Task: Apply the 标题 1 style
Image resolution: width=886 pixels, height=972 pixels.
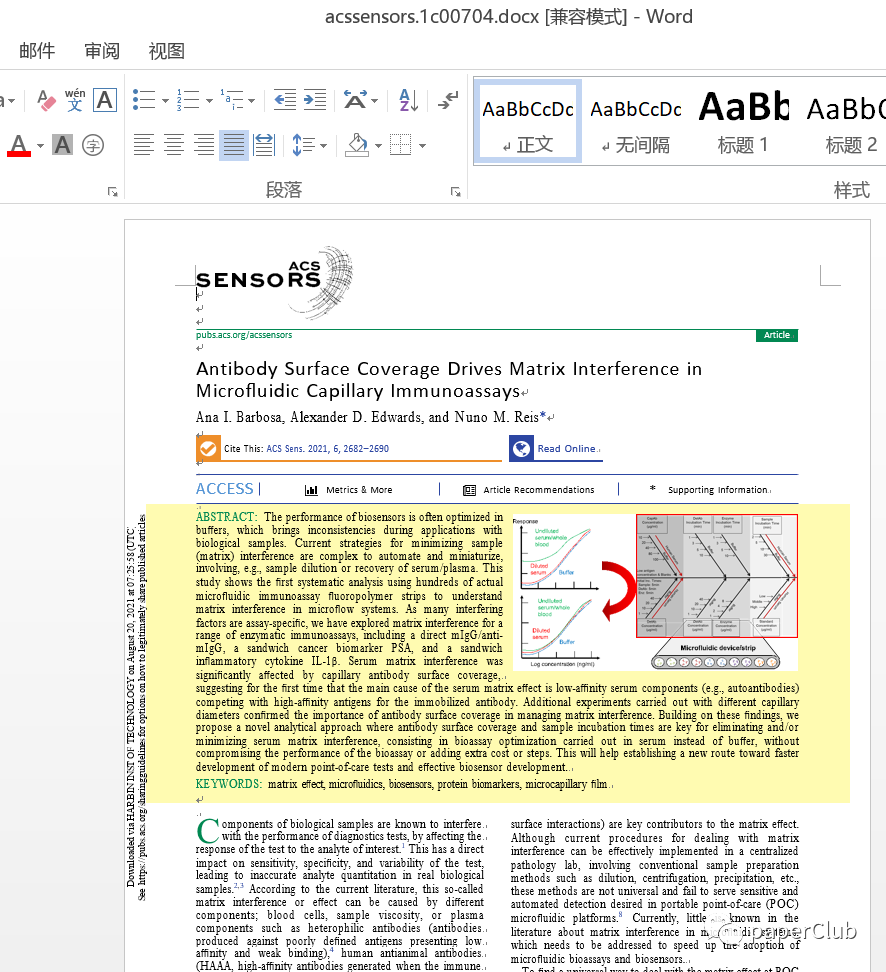Action: 743,122
